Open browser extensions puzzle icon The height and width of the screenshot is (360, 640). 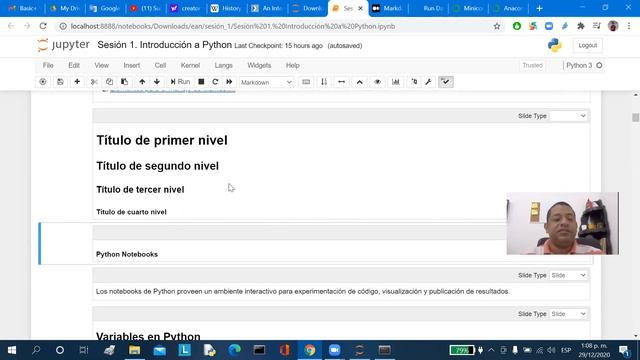pos(580,26)
